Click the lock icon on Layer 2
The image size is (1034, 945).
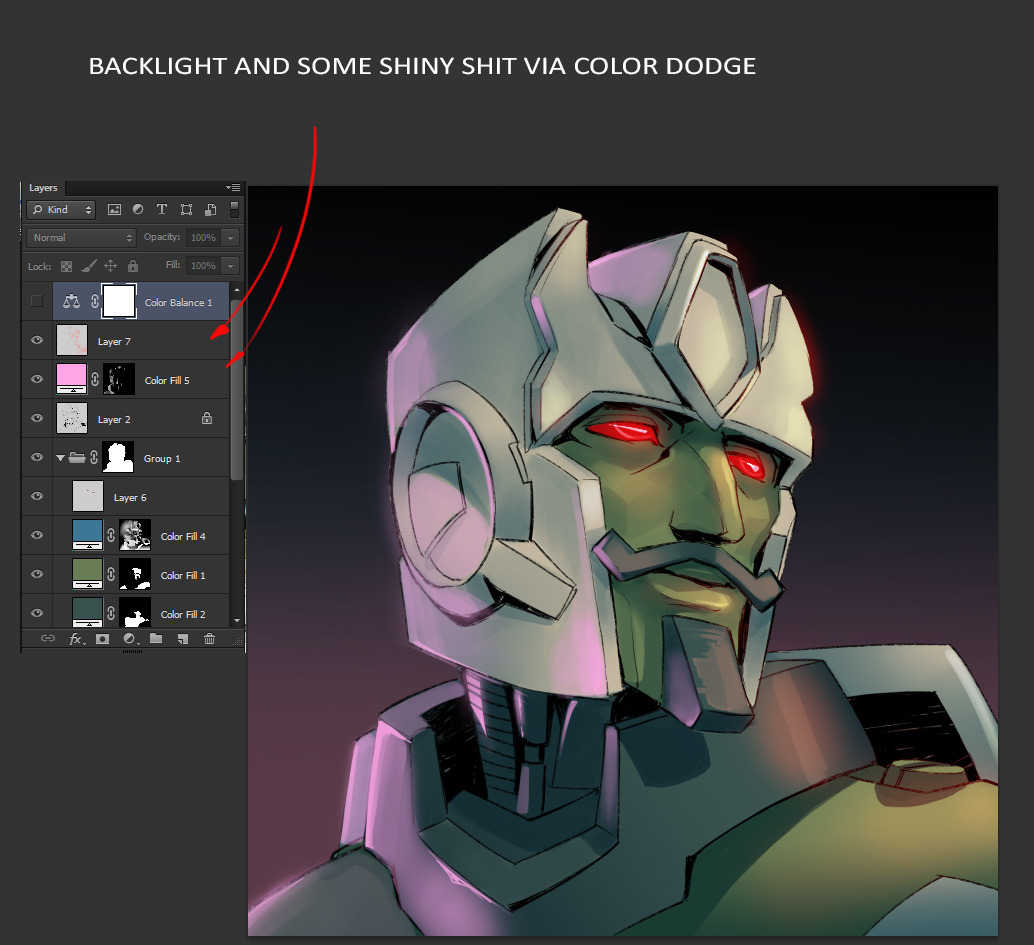coord(207,418)
